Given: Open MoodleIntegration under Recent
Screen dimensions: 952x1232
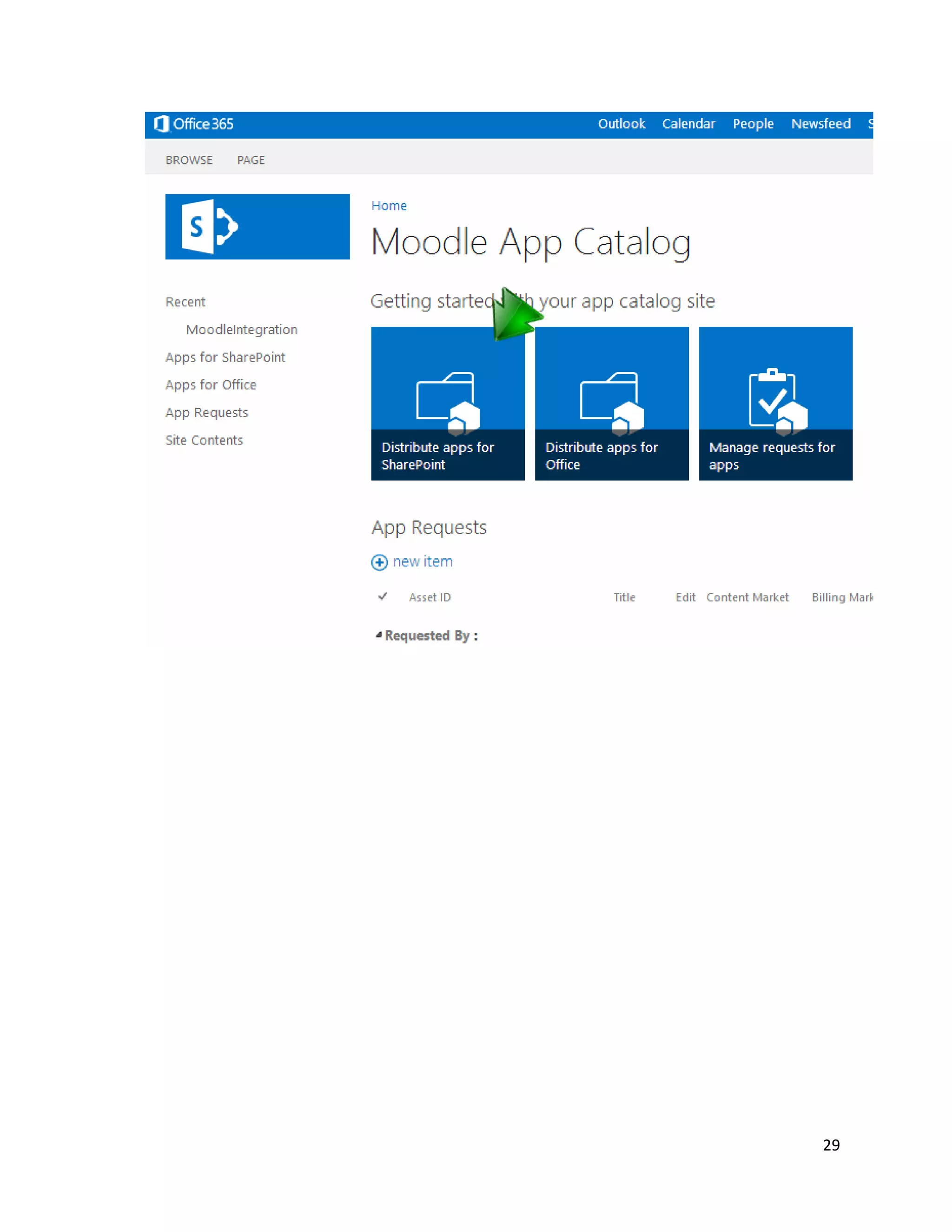Looking at the screenshot, I should 241,330.
